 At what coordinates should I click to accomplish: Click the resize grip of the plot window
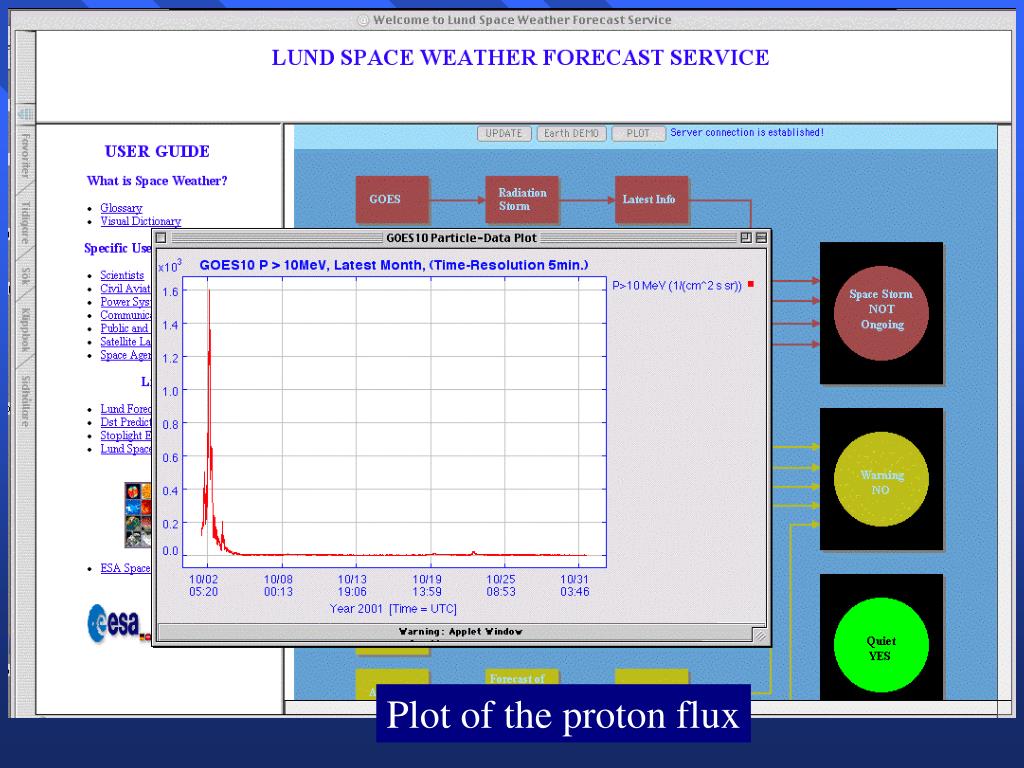[x=760, y=634]
